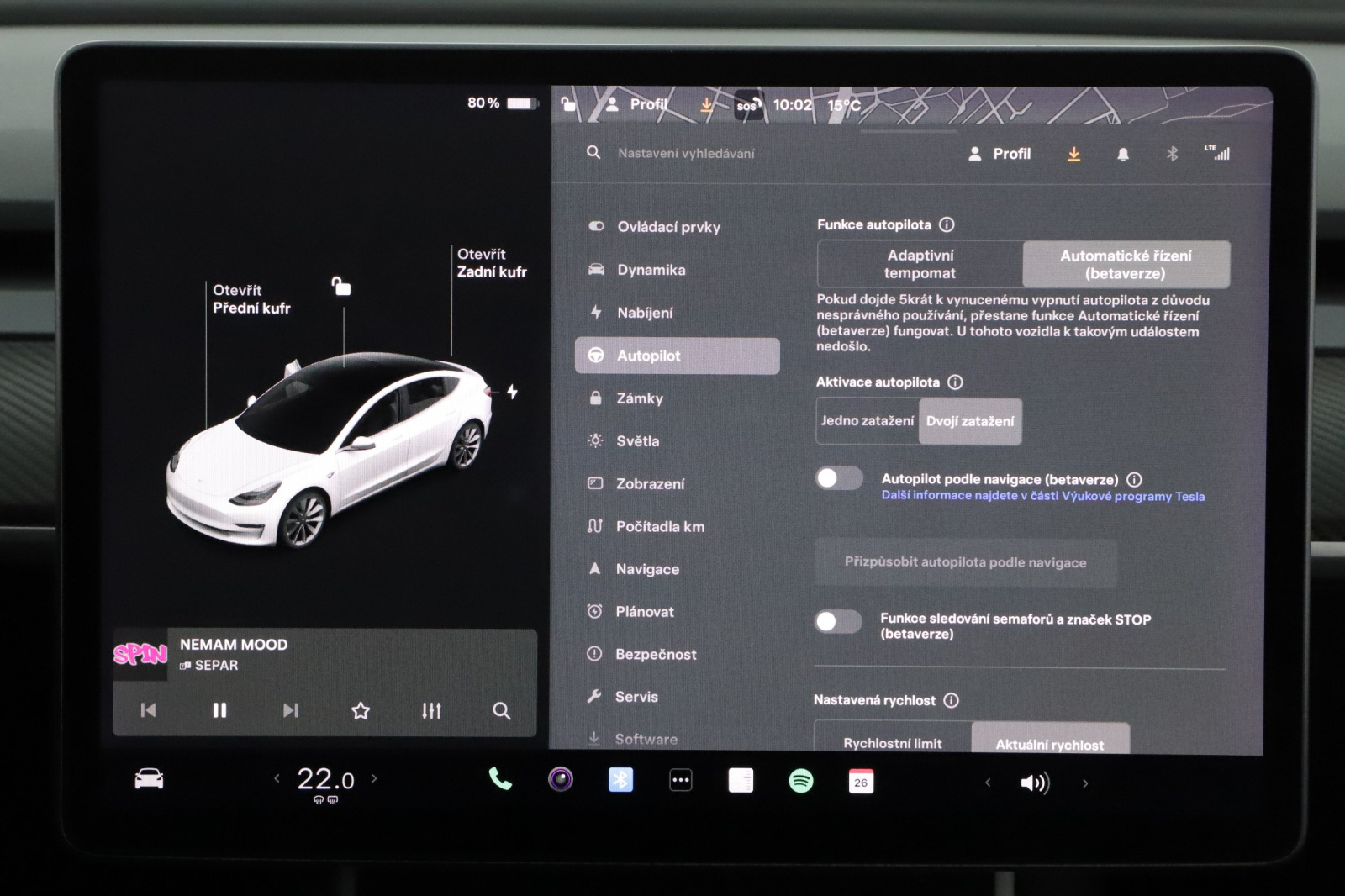Increase cabin temperature

[x=374, y=779]
